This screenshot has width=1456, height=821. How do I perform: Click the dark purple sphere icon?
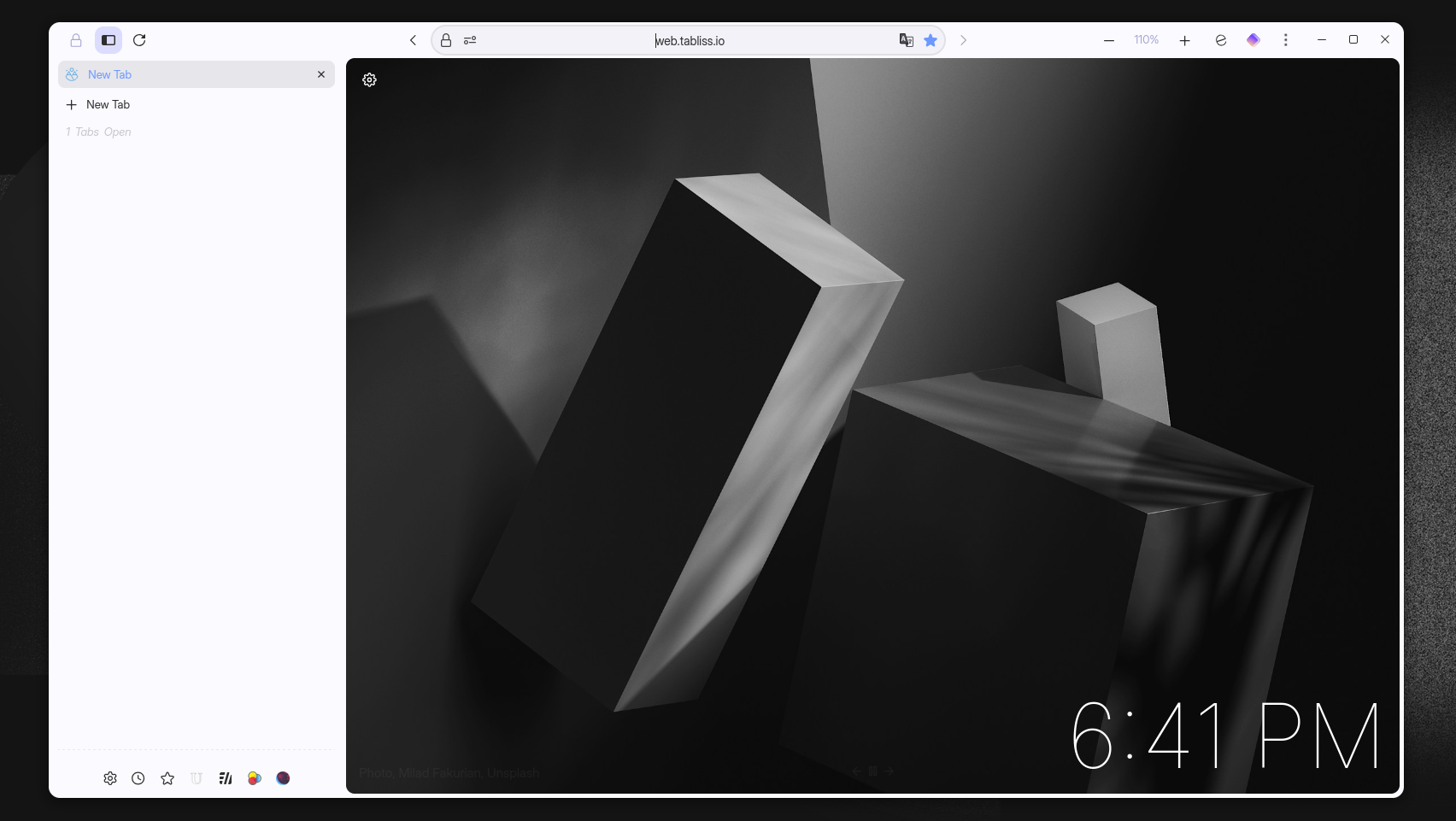(283, 778)
